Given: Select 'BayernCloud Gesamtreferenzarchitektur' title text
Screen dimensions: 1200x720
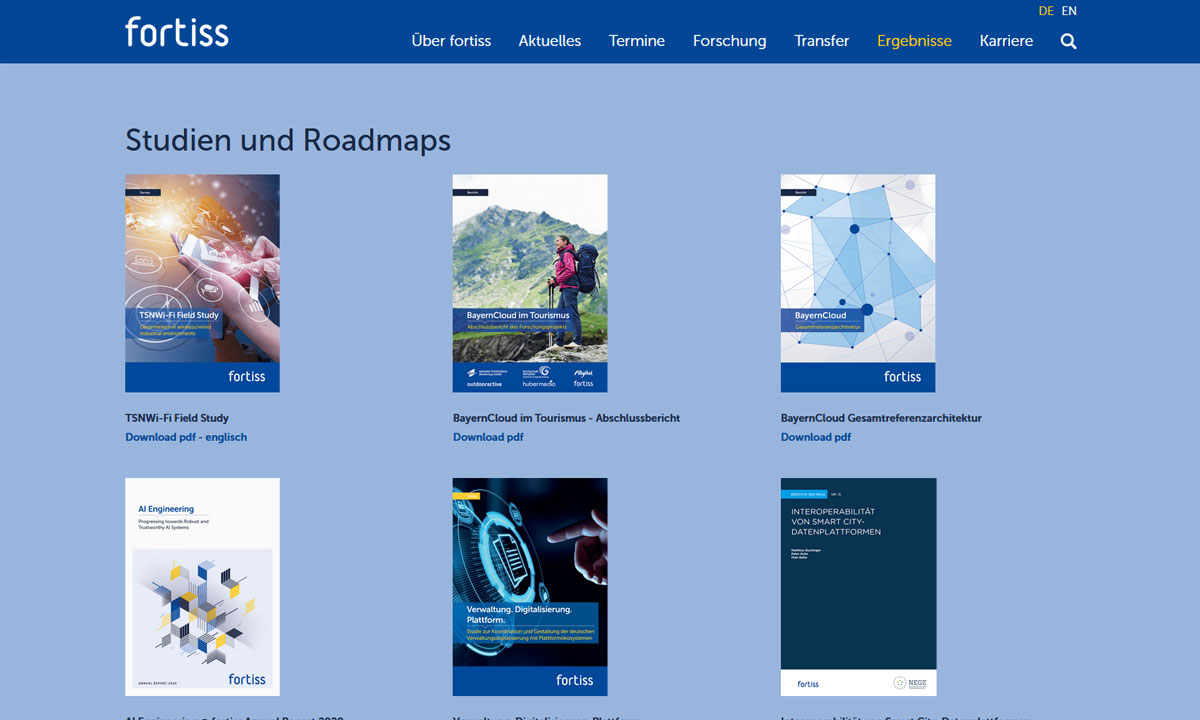Looking at the screenshot, I should click(x=881, y=418).
